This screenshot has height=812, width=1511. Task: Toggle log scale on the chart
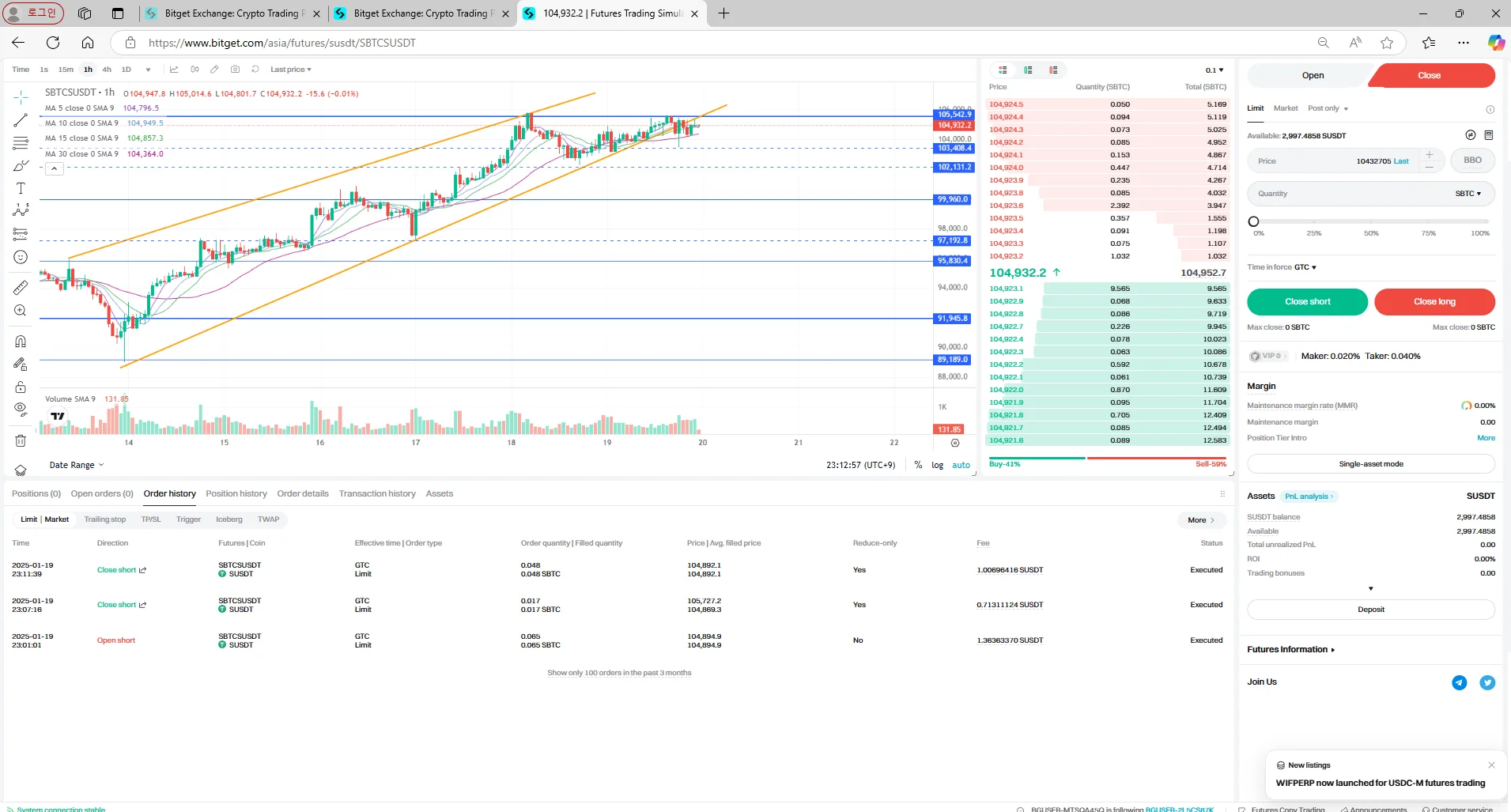937,465
